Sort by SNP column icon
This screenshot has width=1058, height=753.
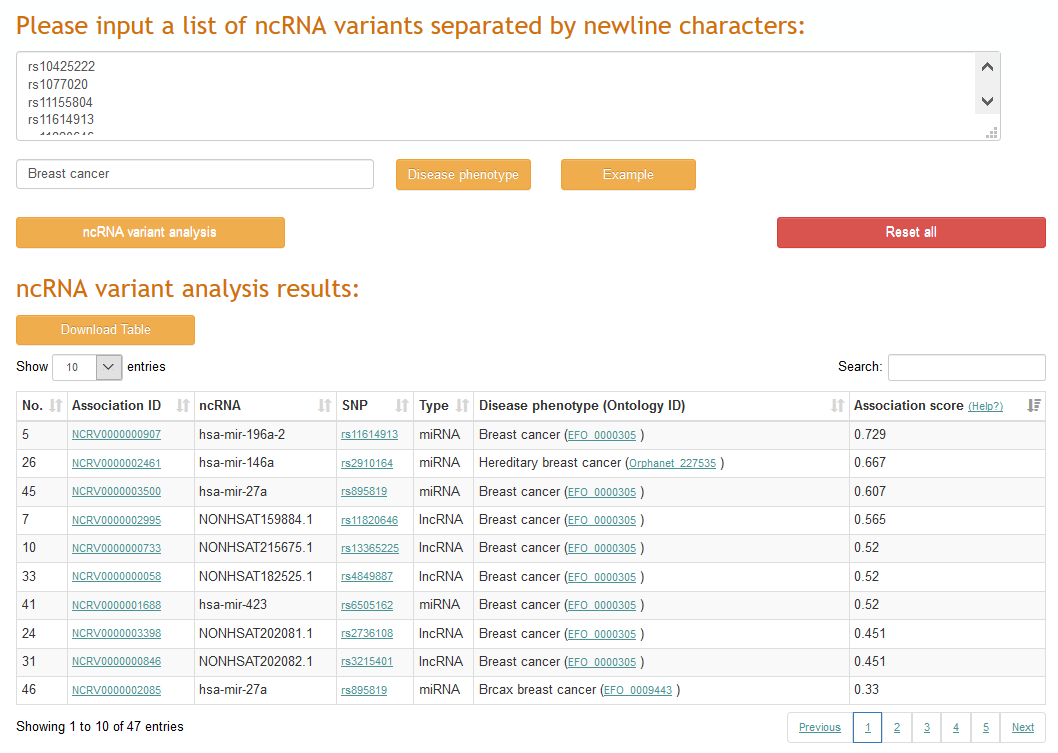(x=402, y=406)
